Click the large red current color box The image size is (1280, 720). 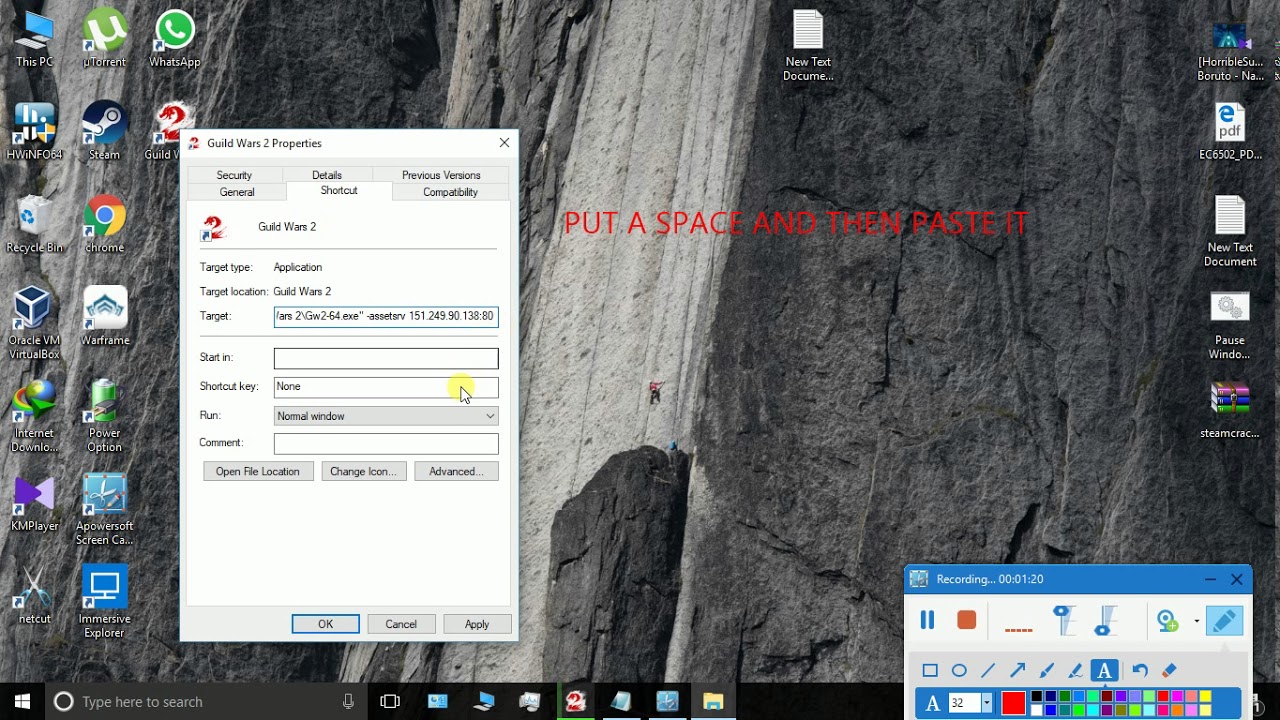pyautogui.click(x=1013, y=703)
